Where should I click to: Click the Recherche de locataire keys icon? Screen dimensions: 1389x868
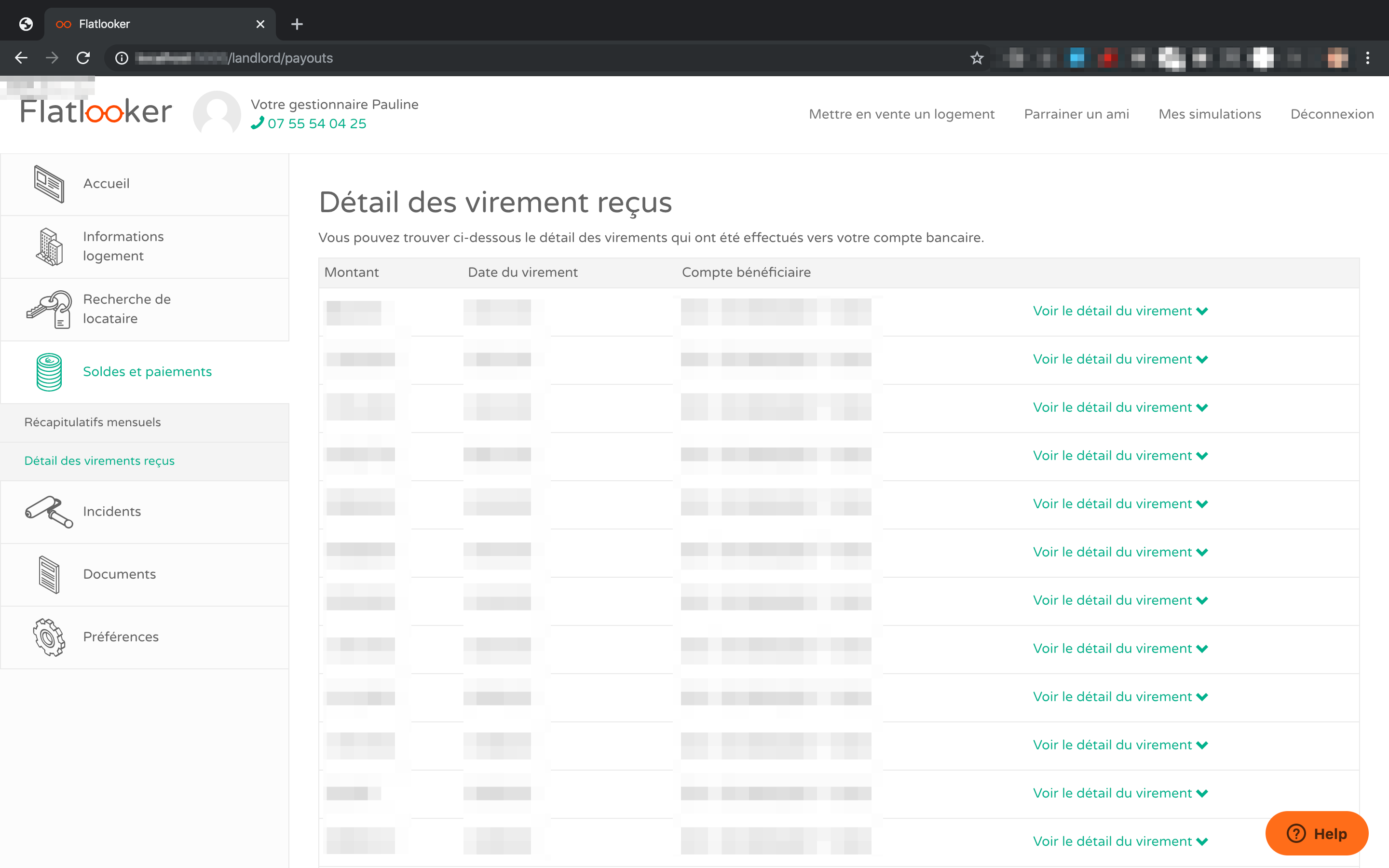[x=49, y=310]
